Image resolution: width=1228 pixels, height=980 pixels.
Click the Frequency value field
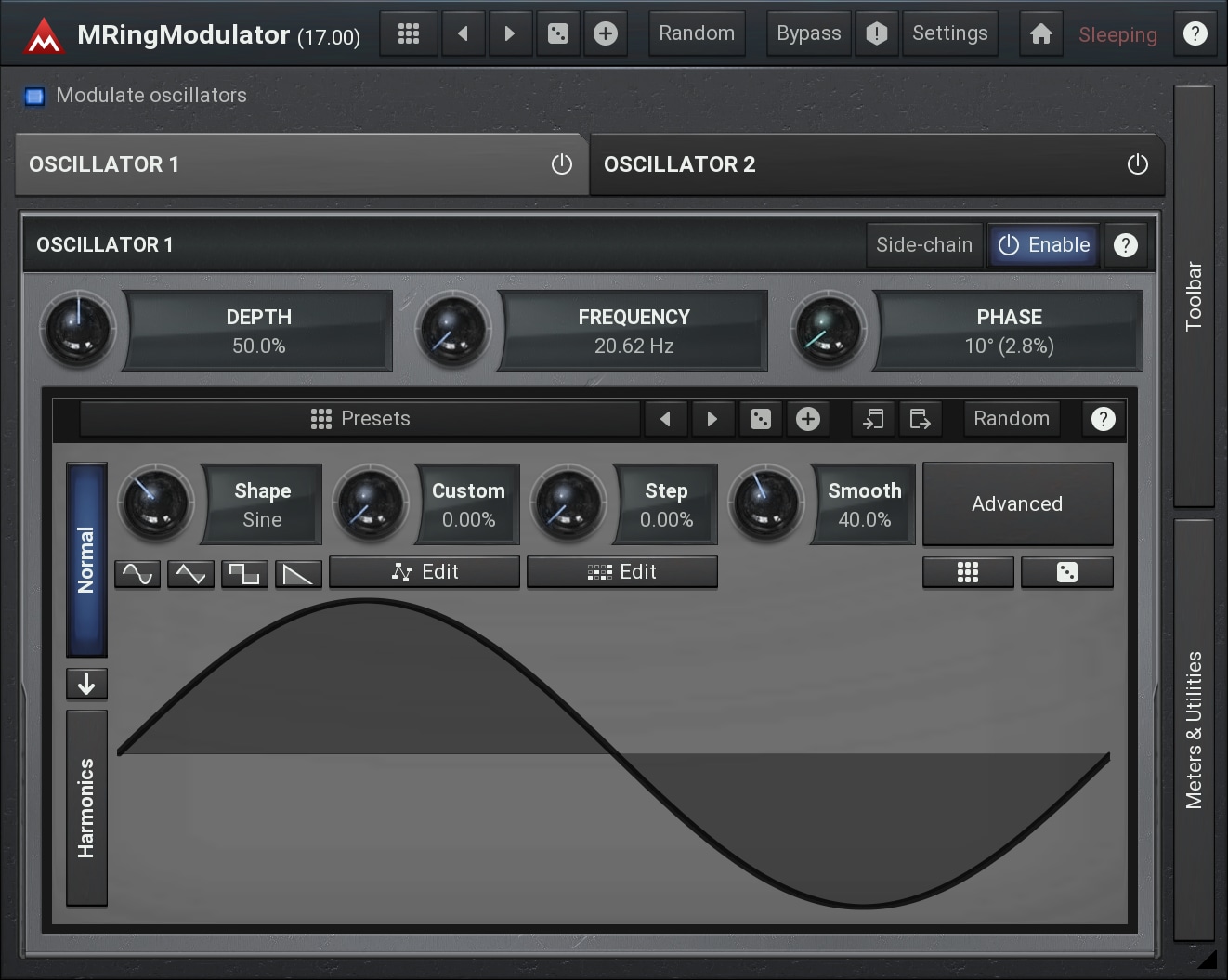pos(634,332)
